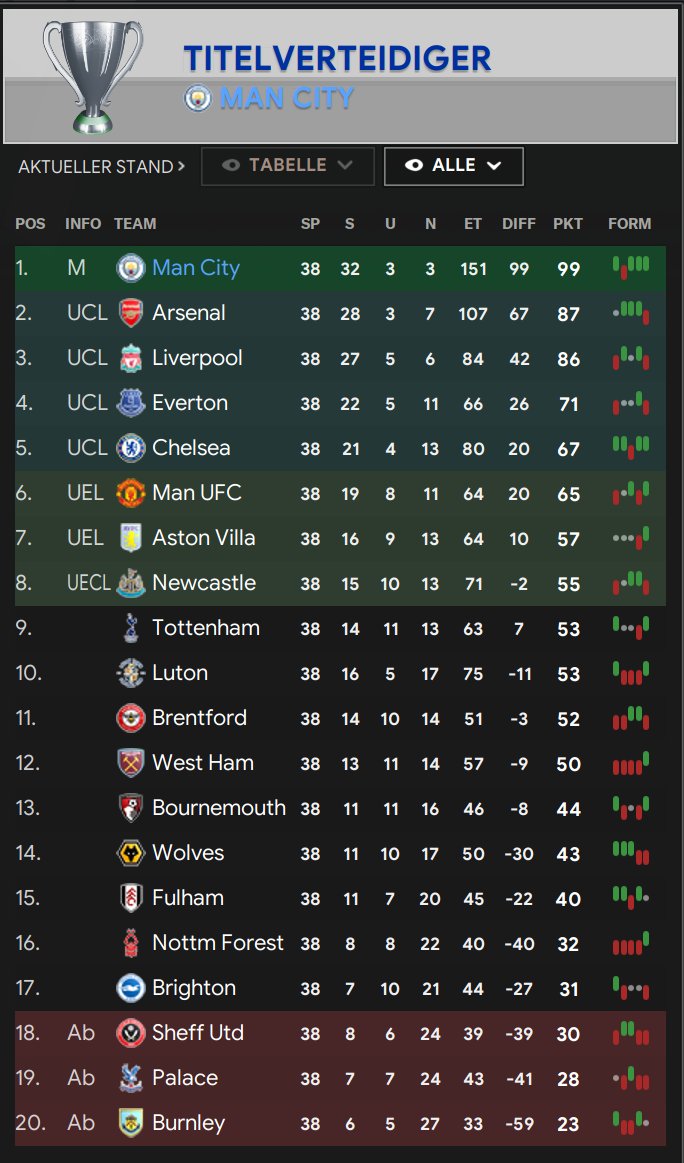
Task: Click the silver trophy cup image
Action: click(93, 75)
